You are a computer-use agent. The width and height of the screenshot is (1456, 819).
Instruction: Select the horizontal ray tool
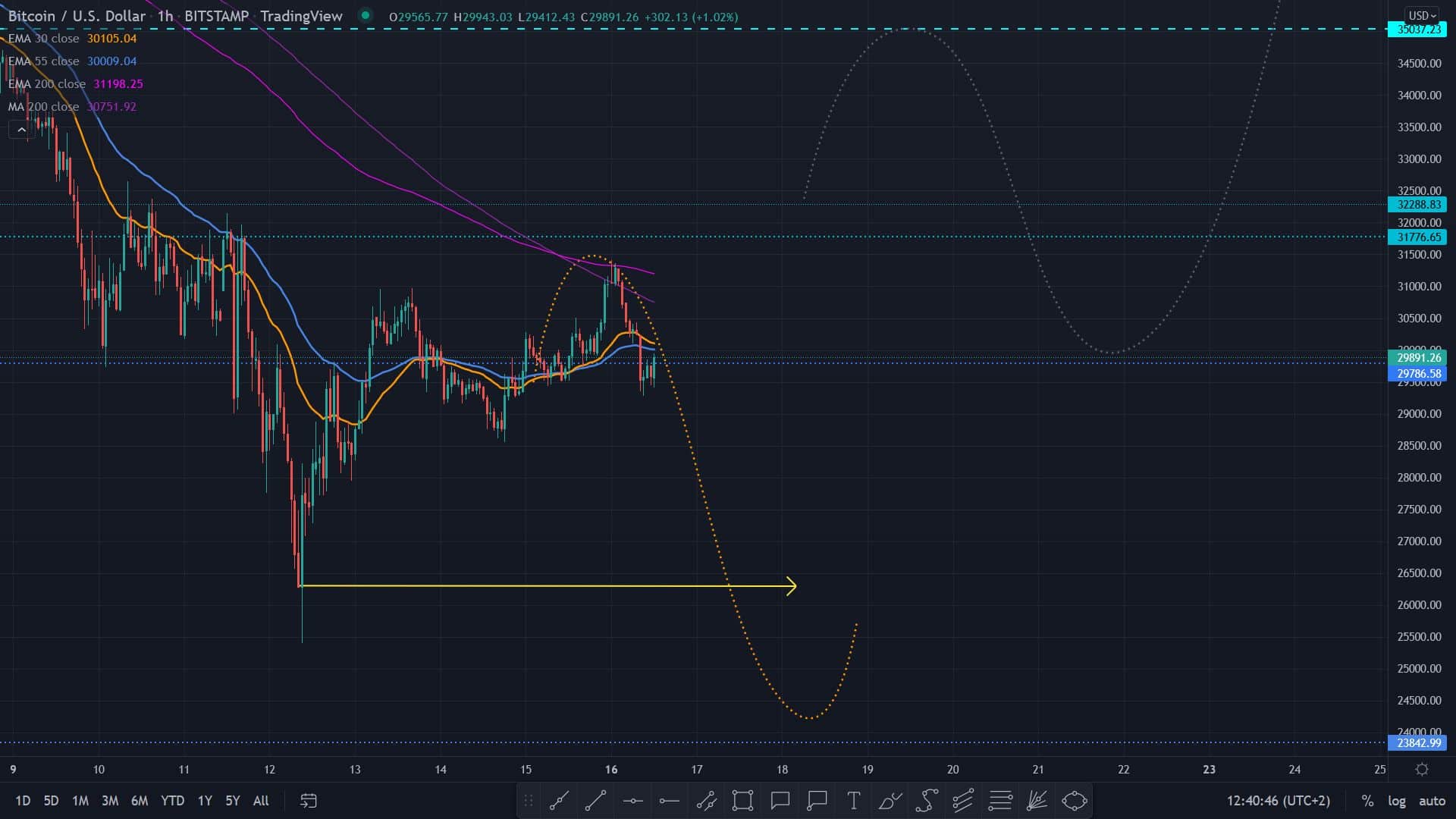point(669,800)
